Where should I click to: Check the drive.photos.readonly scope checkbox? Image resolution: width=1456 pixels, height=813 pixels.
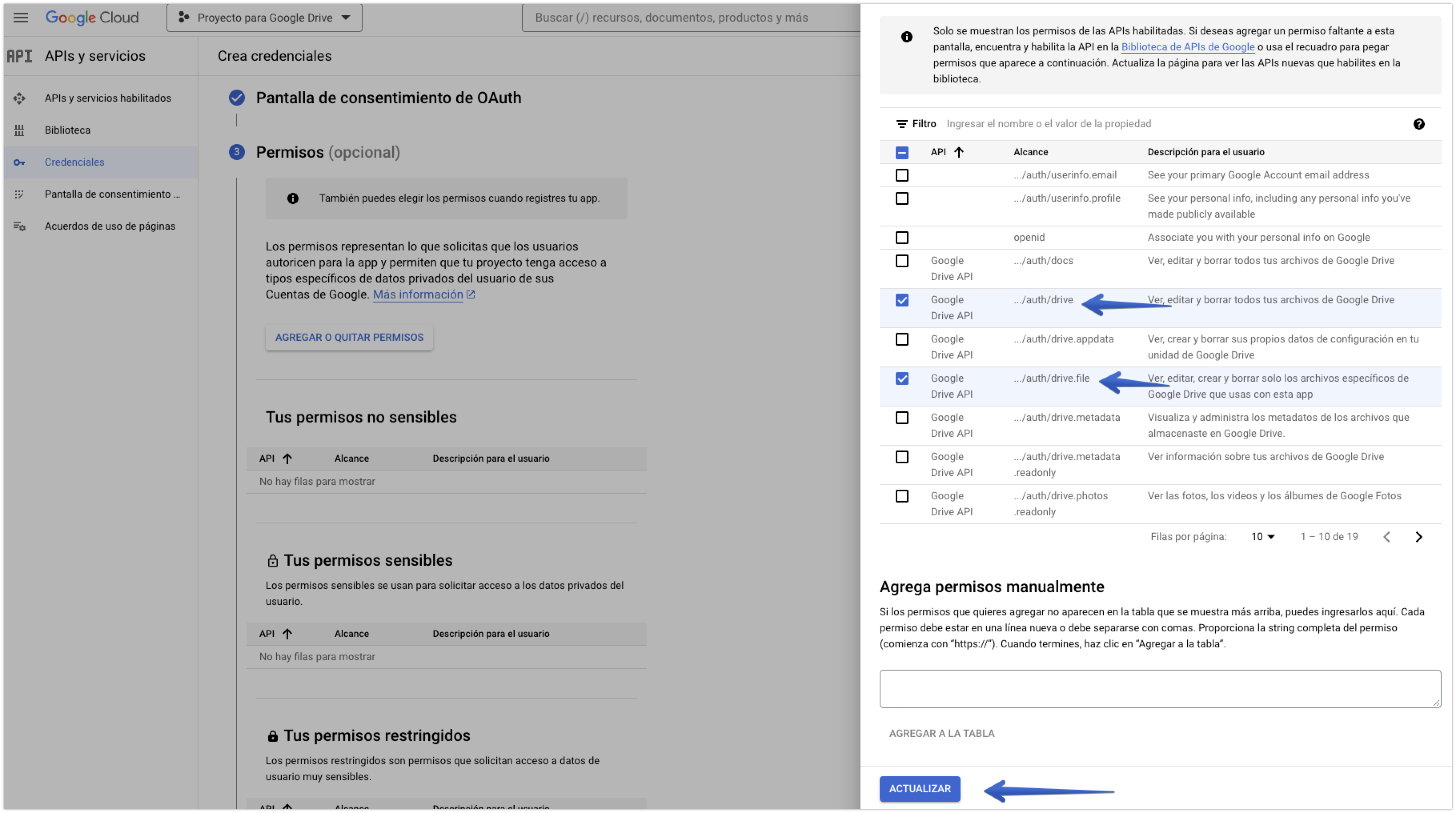click(x=902, y=496)
